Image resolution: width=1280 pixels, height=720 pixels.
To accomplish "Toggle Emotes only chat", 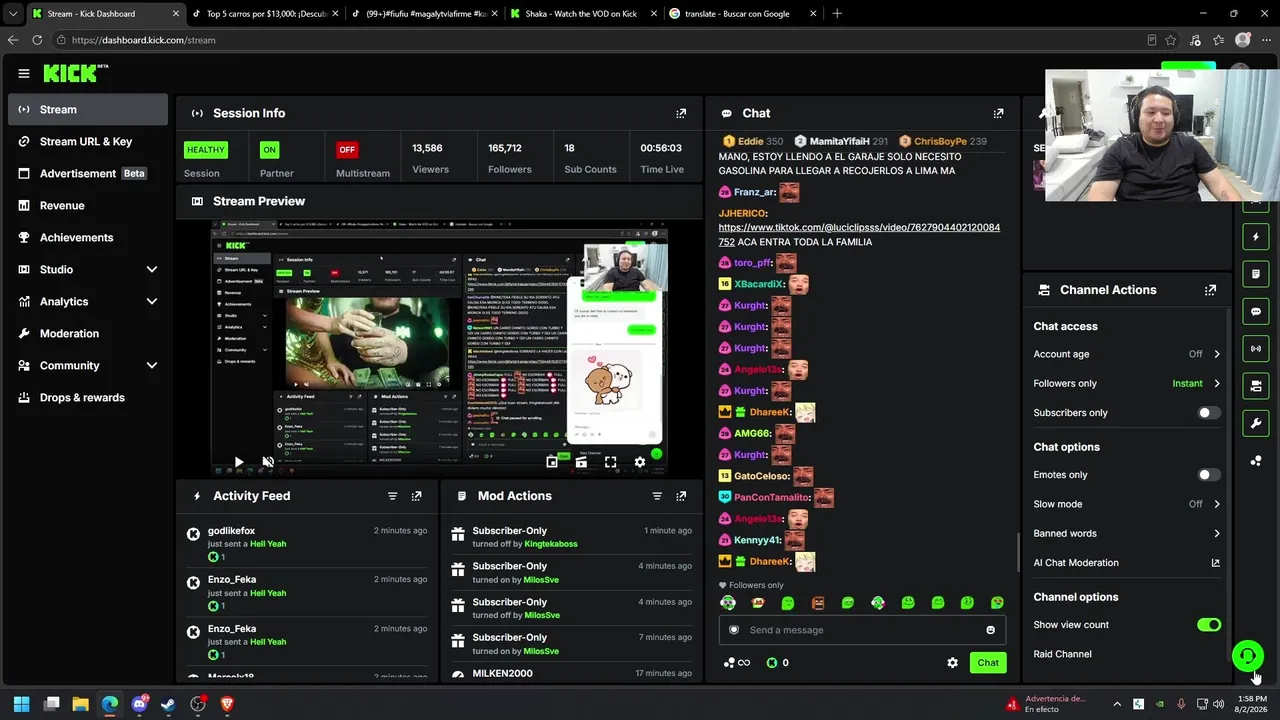I will 1209,475.
